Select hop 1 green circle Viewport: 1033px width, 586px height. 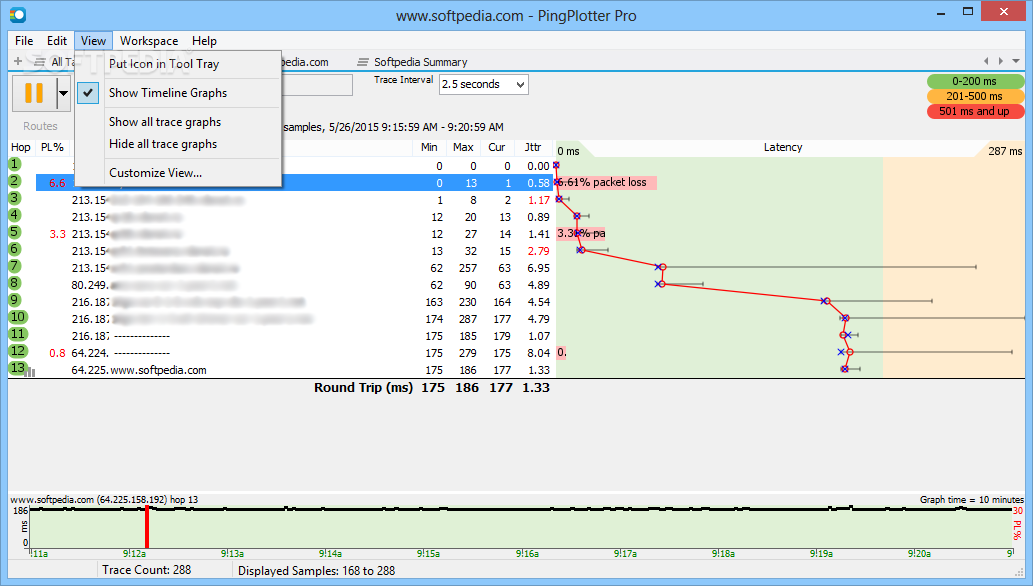pos(15,164)
